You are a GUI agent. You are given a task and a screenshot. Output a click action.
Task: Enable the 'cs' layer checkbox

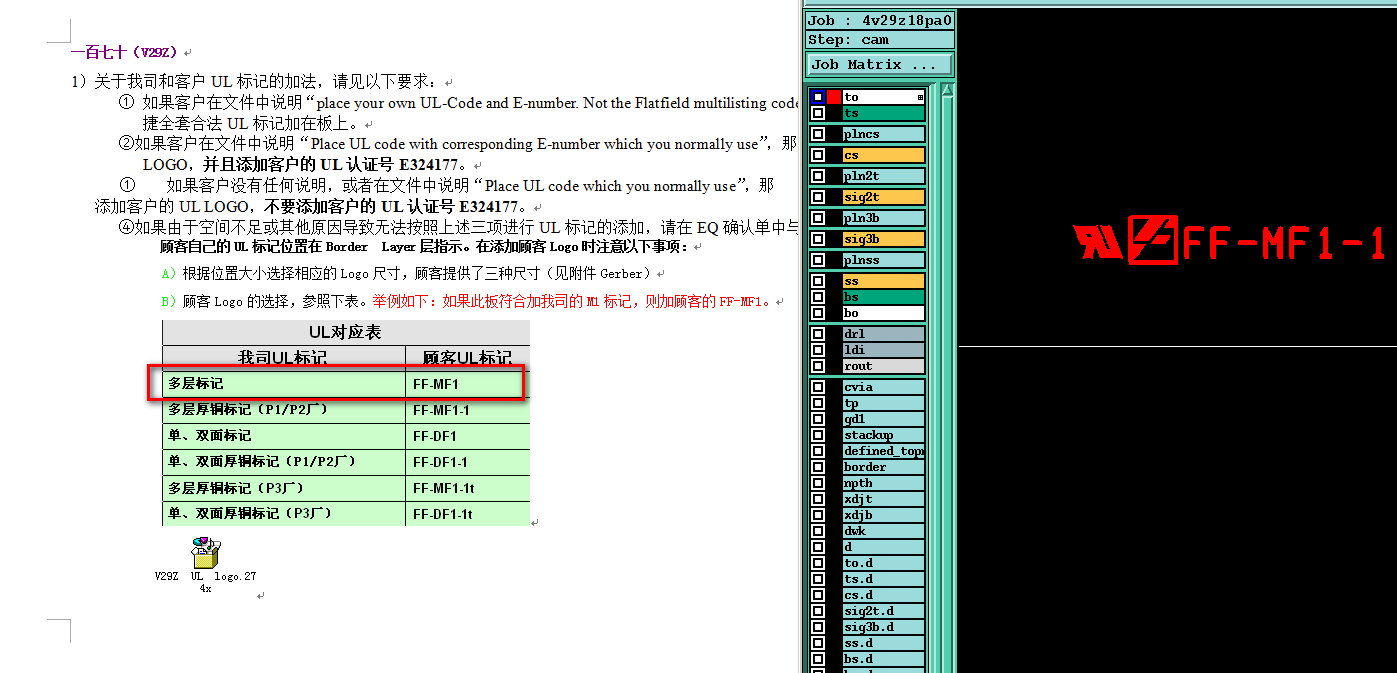818,155
